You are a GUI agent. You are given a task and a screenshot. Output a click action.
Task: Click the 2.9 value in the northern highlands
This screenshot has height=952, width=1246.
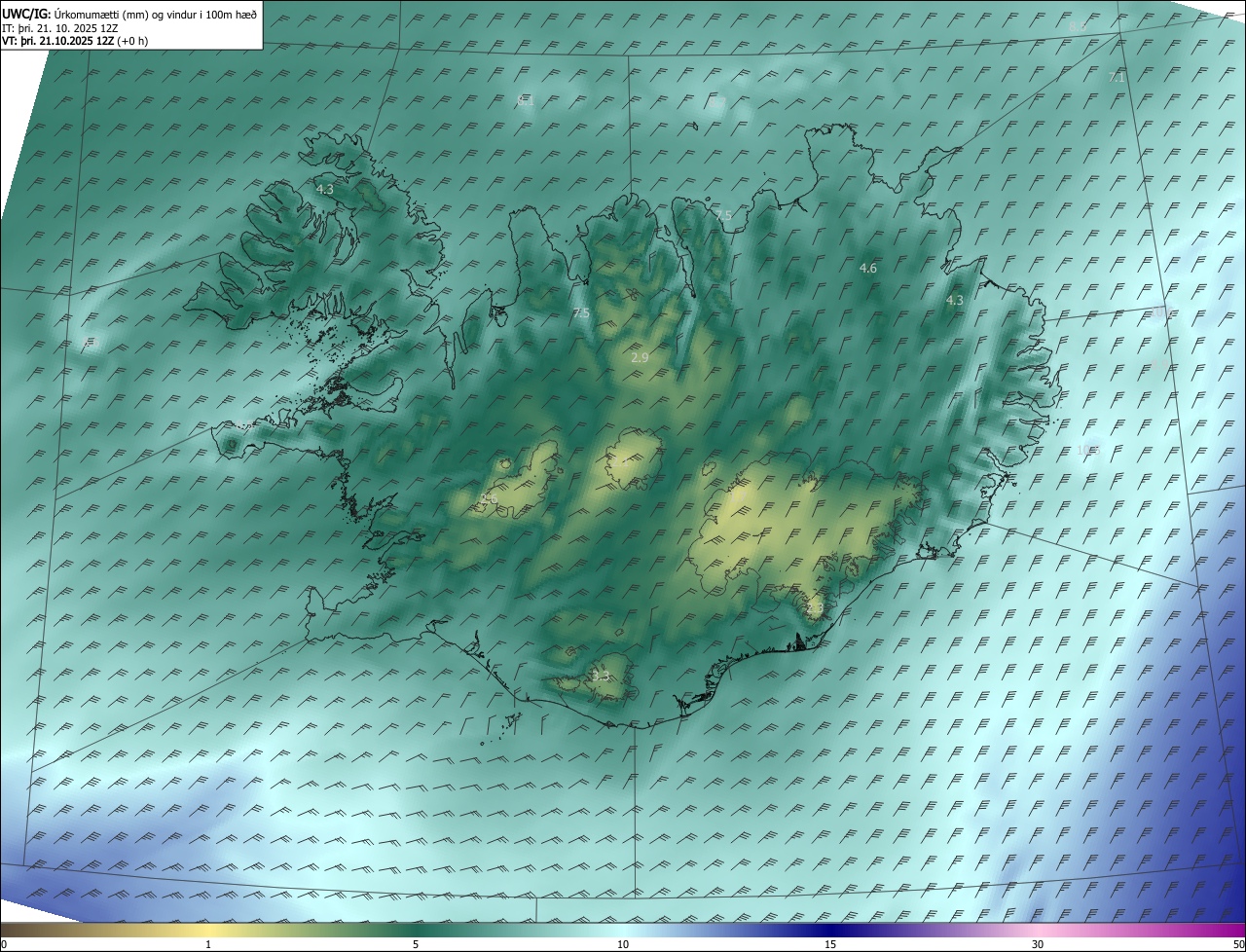pos(640,358)
